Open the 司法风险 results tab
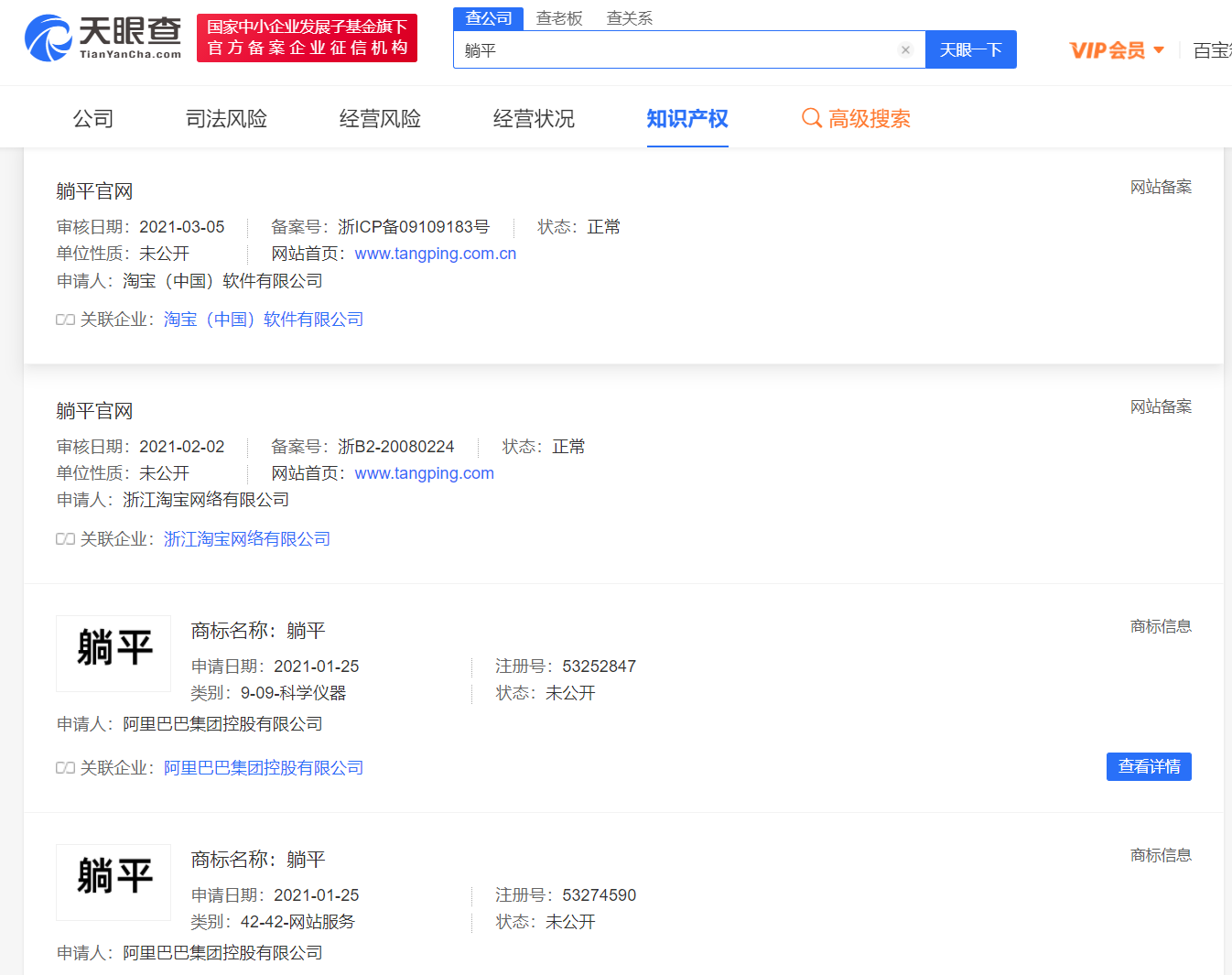 tap(226, 119)
